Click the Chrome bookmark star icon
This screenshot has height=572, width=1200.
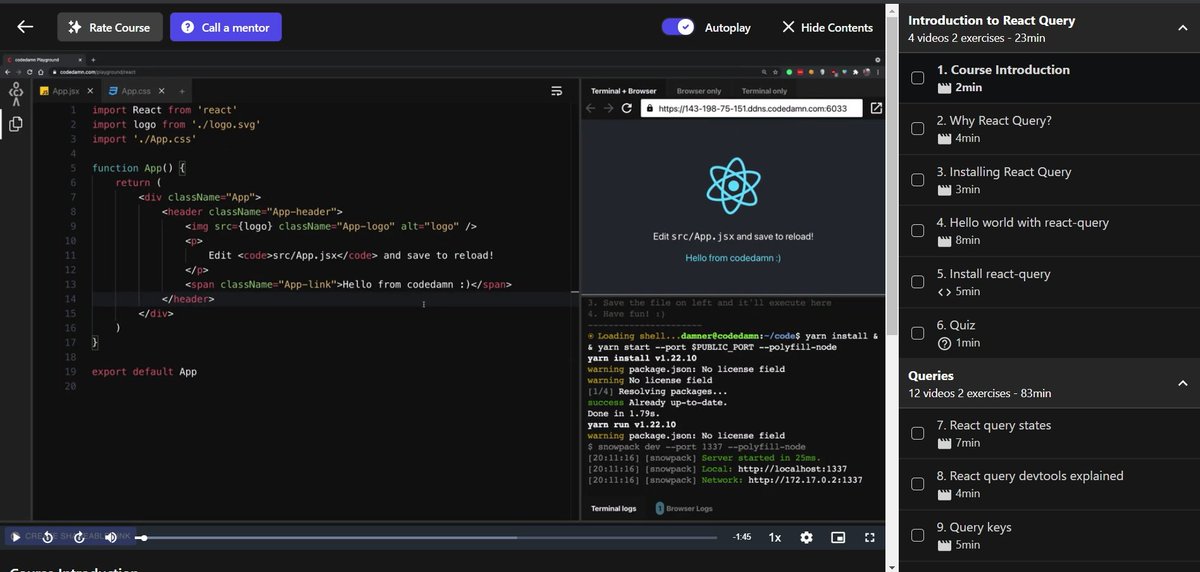775,72
